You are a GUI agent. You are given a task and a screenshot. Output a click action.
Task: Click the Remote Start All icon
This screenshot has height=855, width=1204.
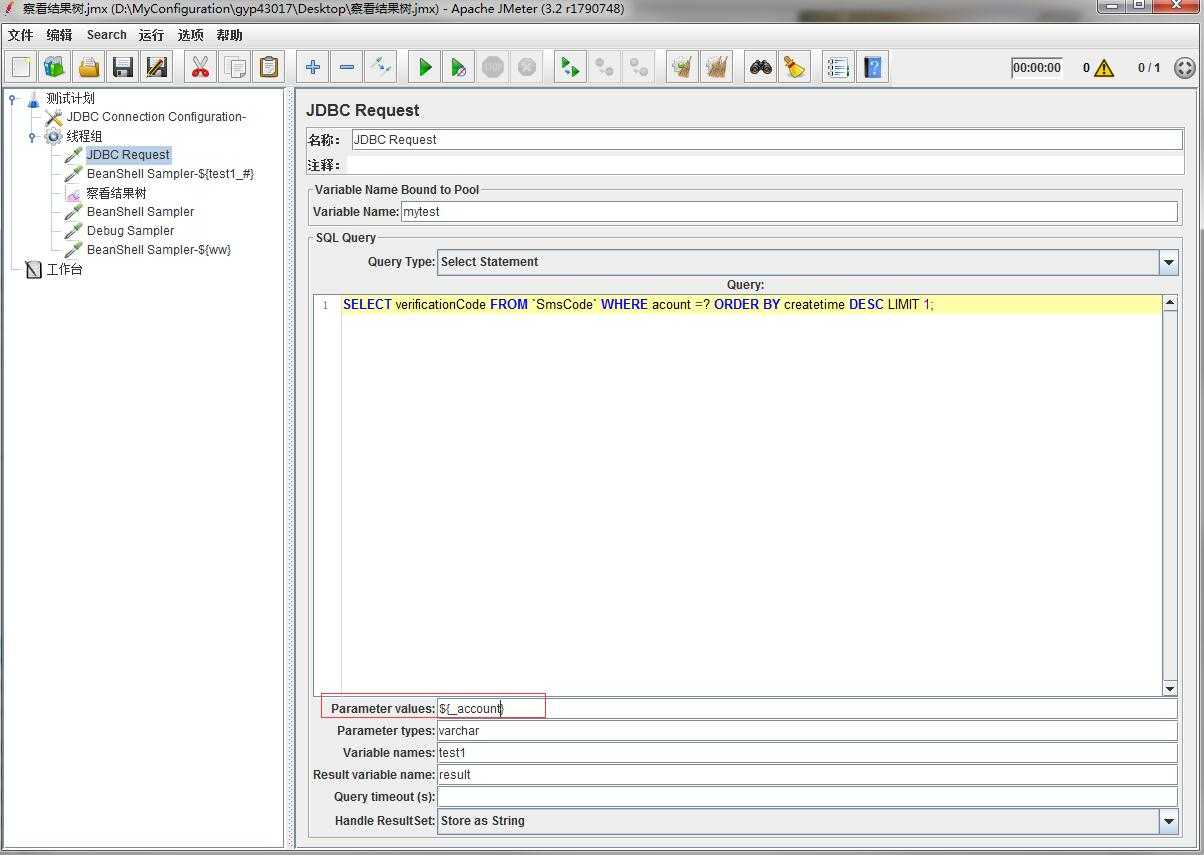(x=570, y=68)
